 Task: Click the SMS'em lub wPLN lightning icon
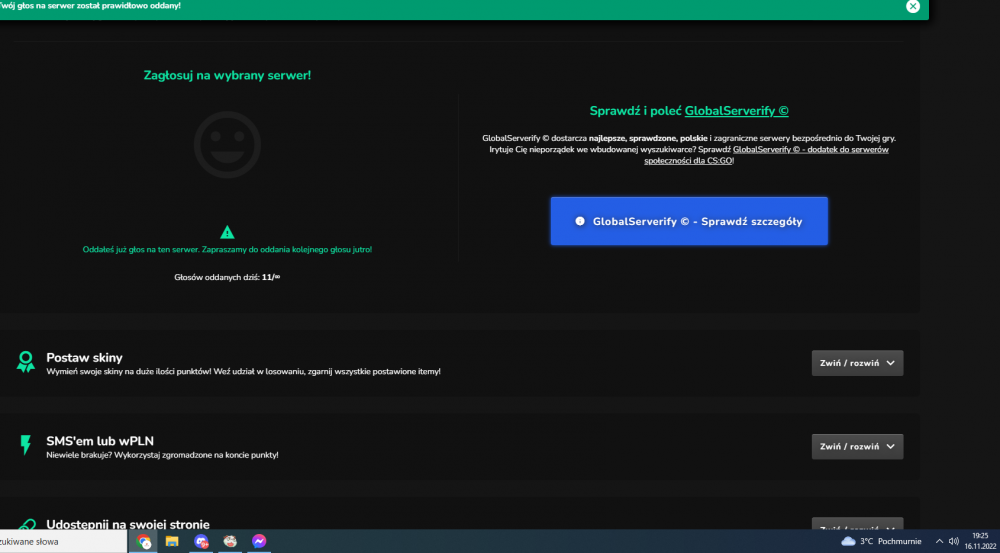click(x=26, y=445)
